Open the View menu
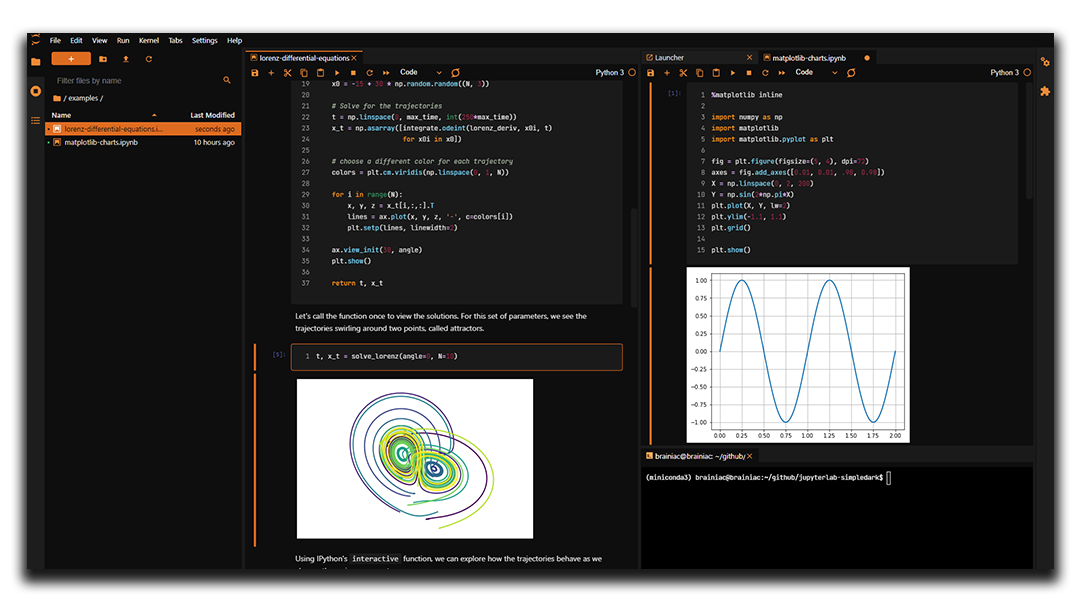1081x601 pixels. coord(99,41)
